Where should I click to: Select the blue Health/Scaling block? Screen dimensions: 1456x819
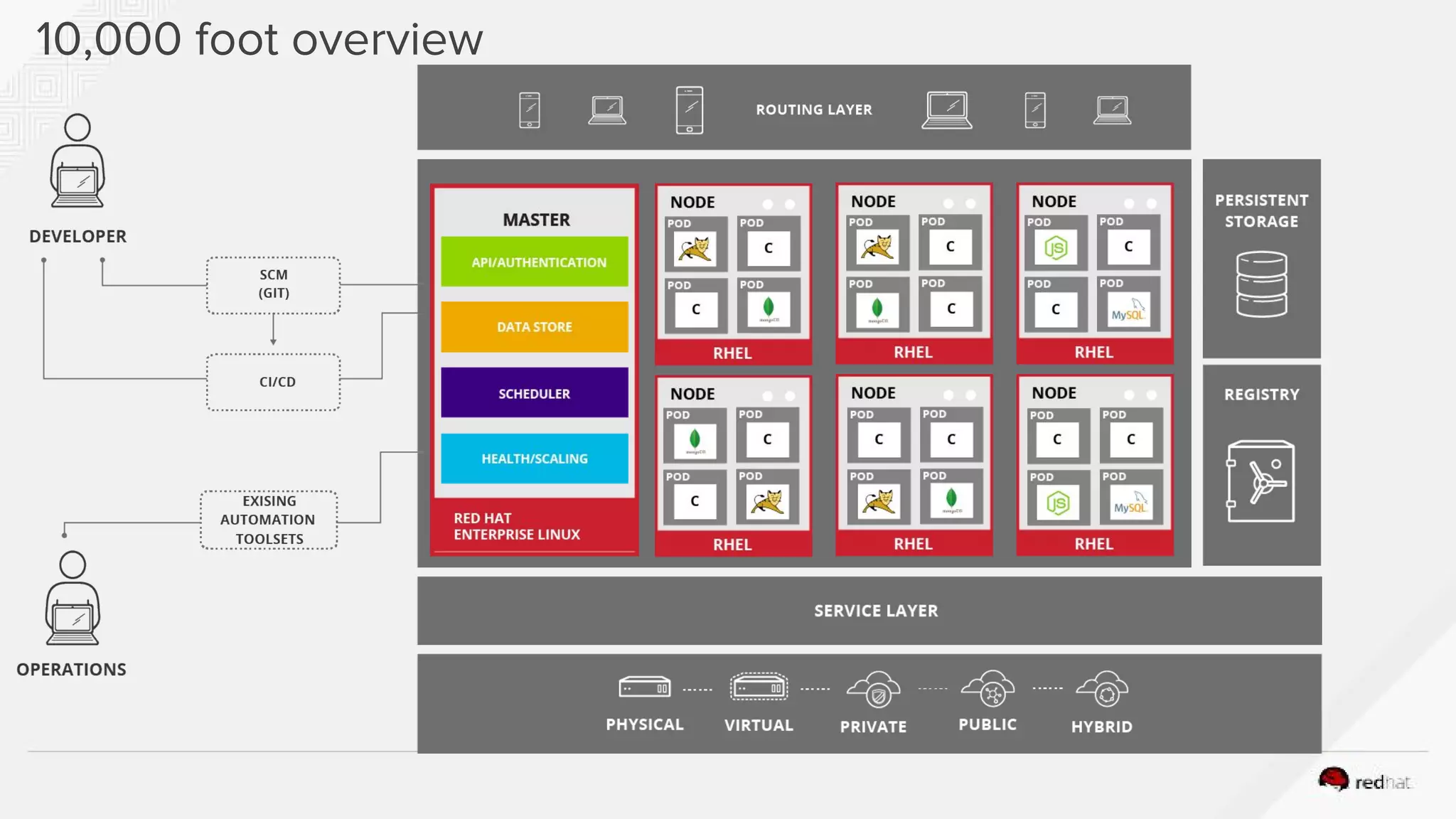[535, 459]
